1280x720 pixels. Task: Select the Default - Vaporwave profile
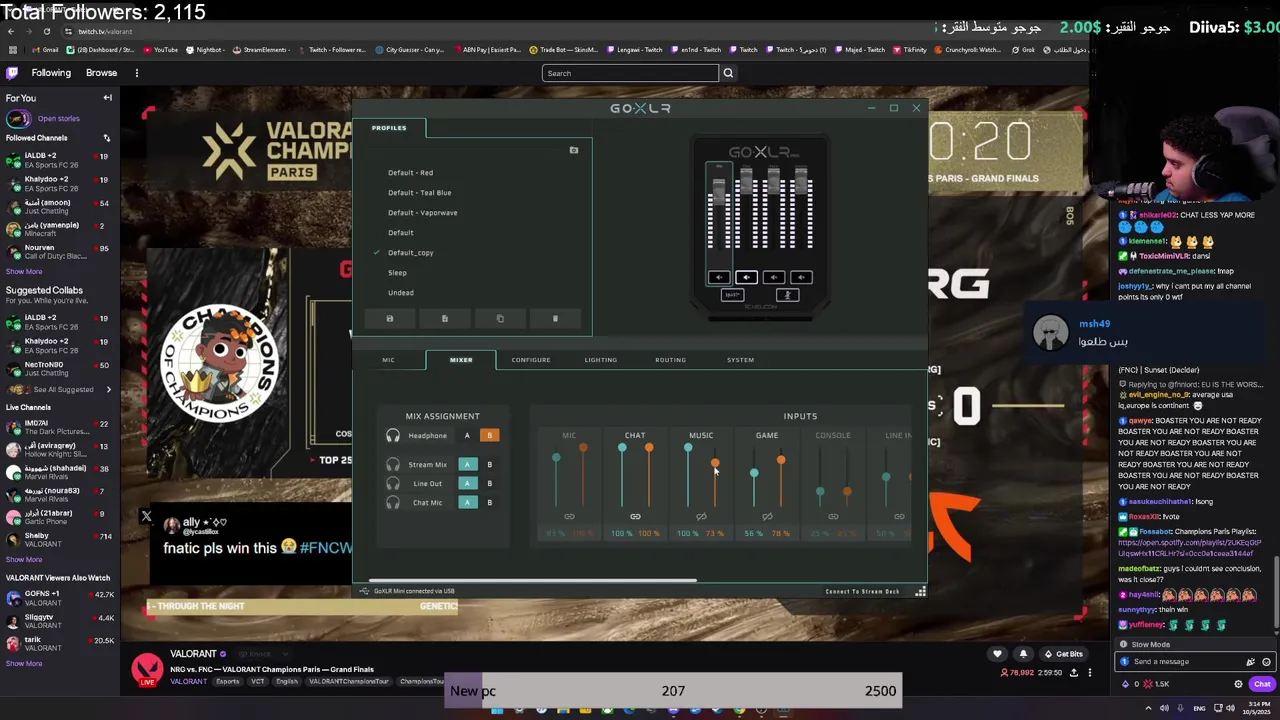pyautogui.click(x=422, y=213)
